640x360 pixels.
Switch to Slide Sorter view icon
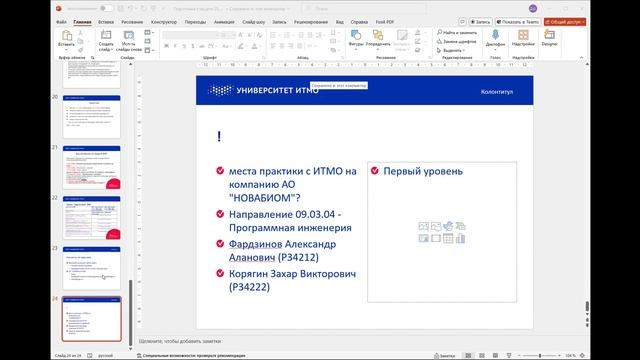[x=482, y=356]
